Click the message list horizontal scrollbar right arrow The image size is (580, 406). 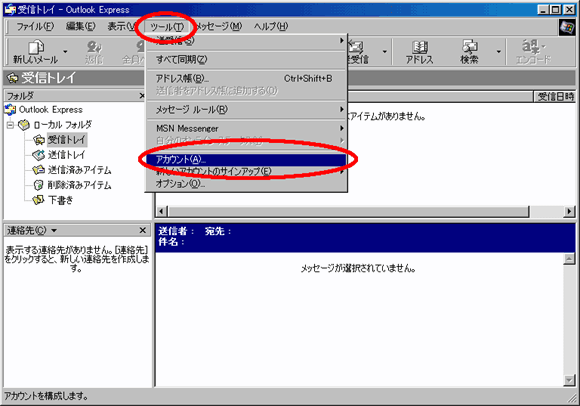(569, 212)
